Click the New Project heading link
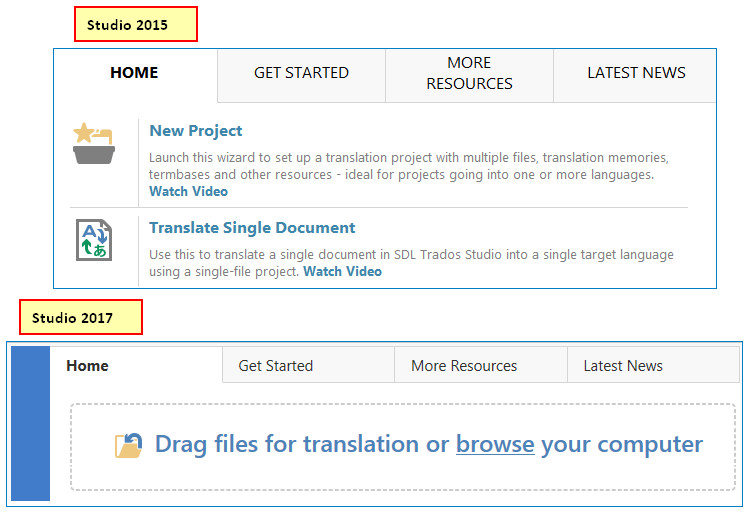750x513 pixels. 196,131
